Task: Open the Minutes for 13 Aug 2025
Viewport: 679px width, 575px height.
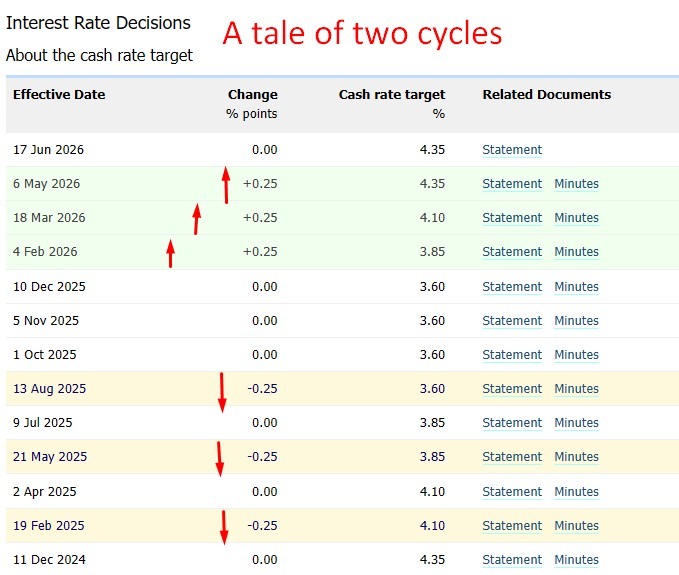Action: click(576, 389)
